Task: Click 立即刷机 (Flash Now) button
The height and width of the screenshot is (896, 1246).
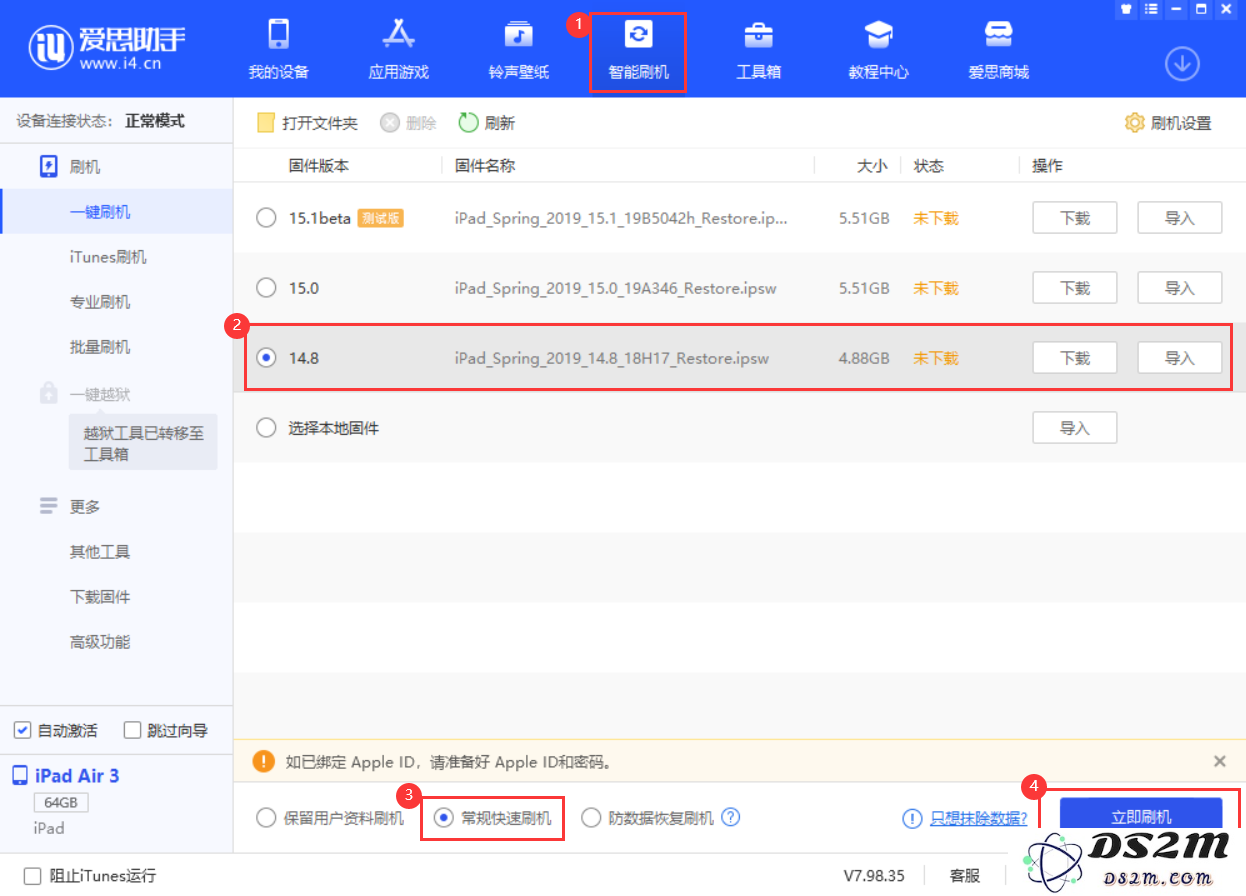Action: pyautogui.click(x=1141, y=816)
